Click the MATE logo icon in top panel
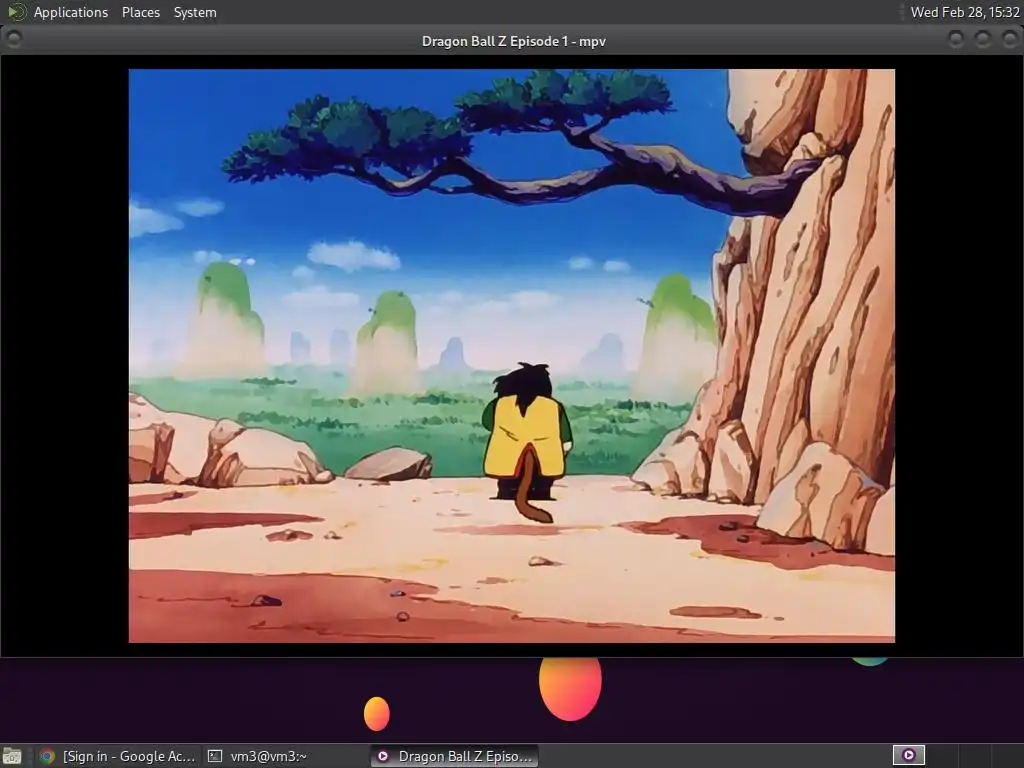 (16, 12)
